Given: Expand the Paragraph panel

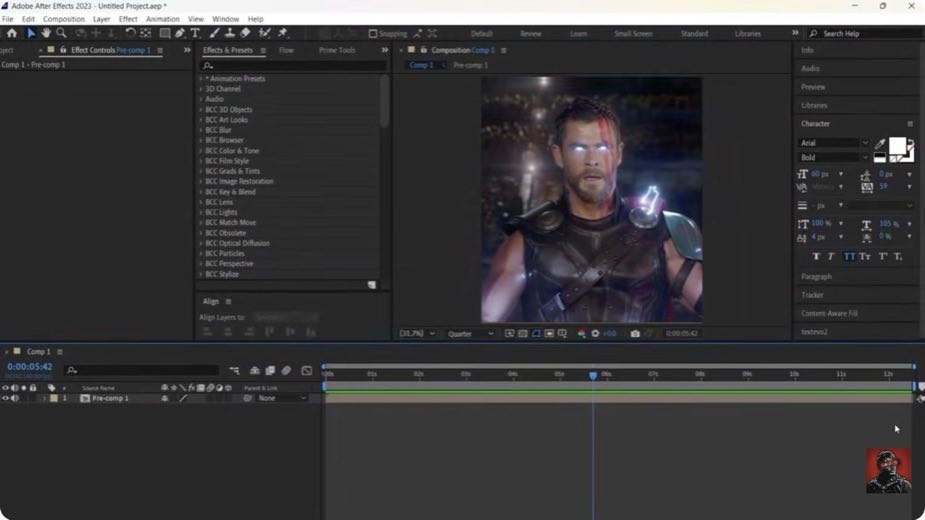Looking at the screenshot, I should pyautogui.click(x=816, y=277).
